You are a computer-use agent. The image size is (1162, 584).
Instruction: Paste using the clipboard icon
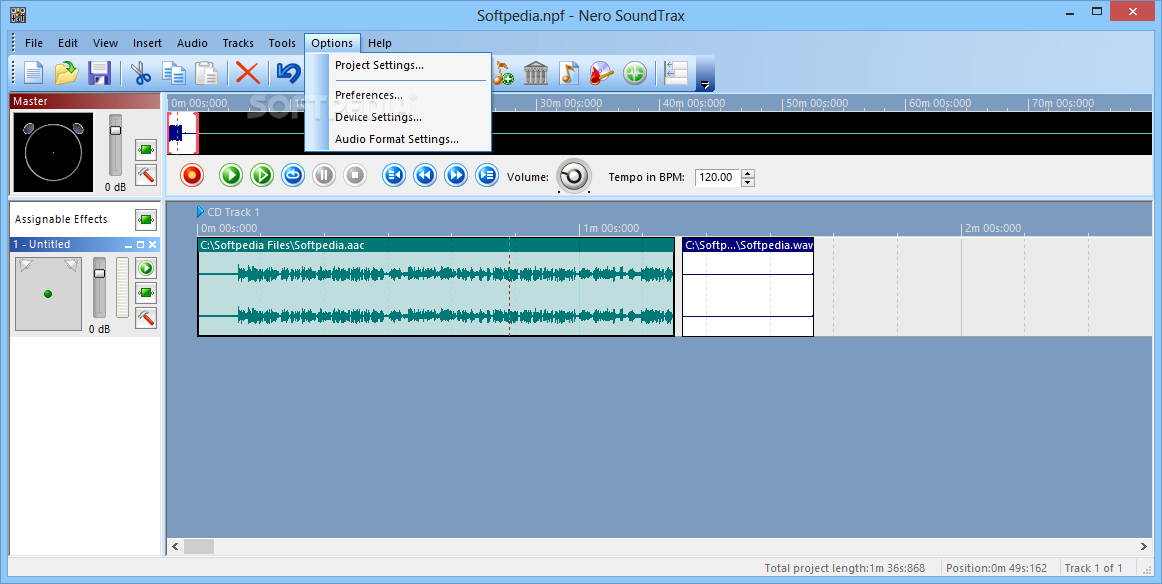pos(207,73)
